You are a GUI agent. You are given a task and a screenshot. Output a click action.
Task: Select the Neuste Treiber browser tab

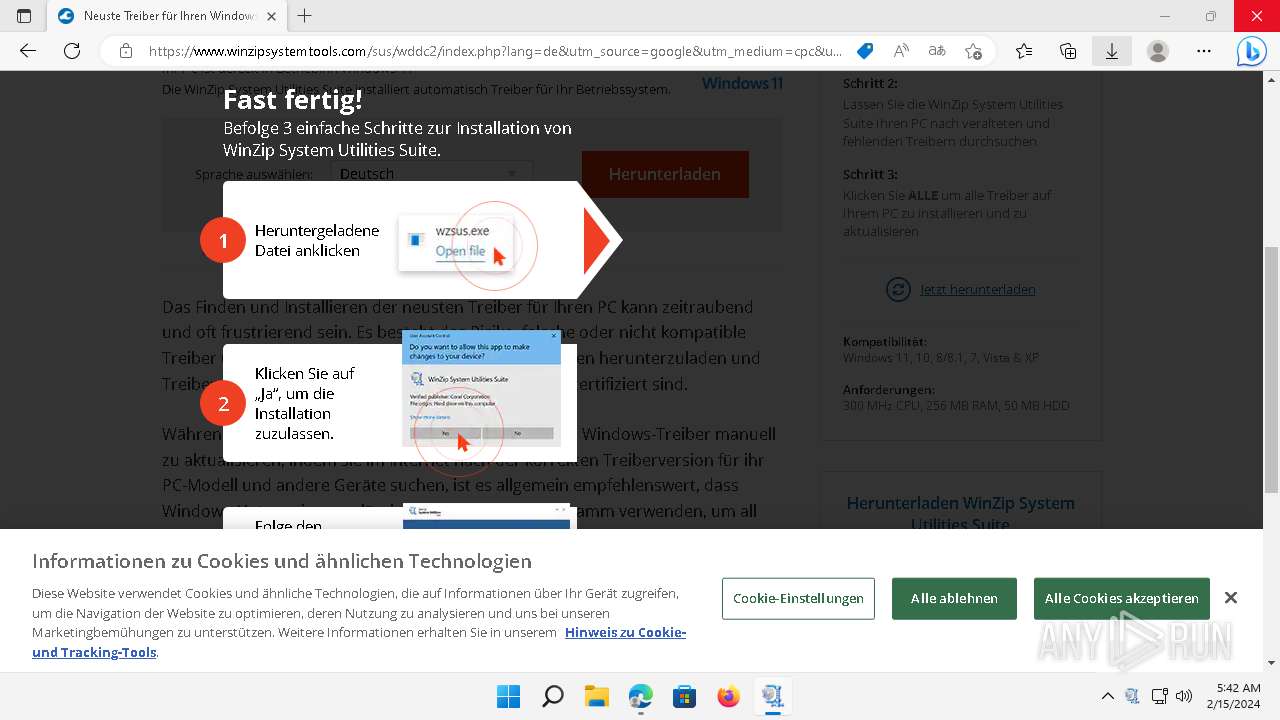point(168,16)
